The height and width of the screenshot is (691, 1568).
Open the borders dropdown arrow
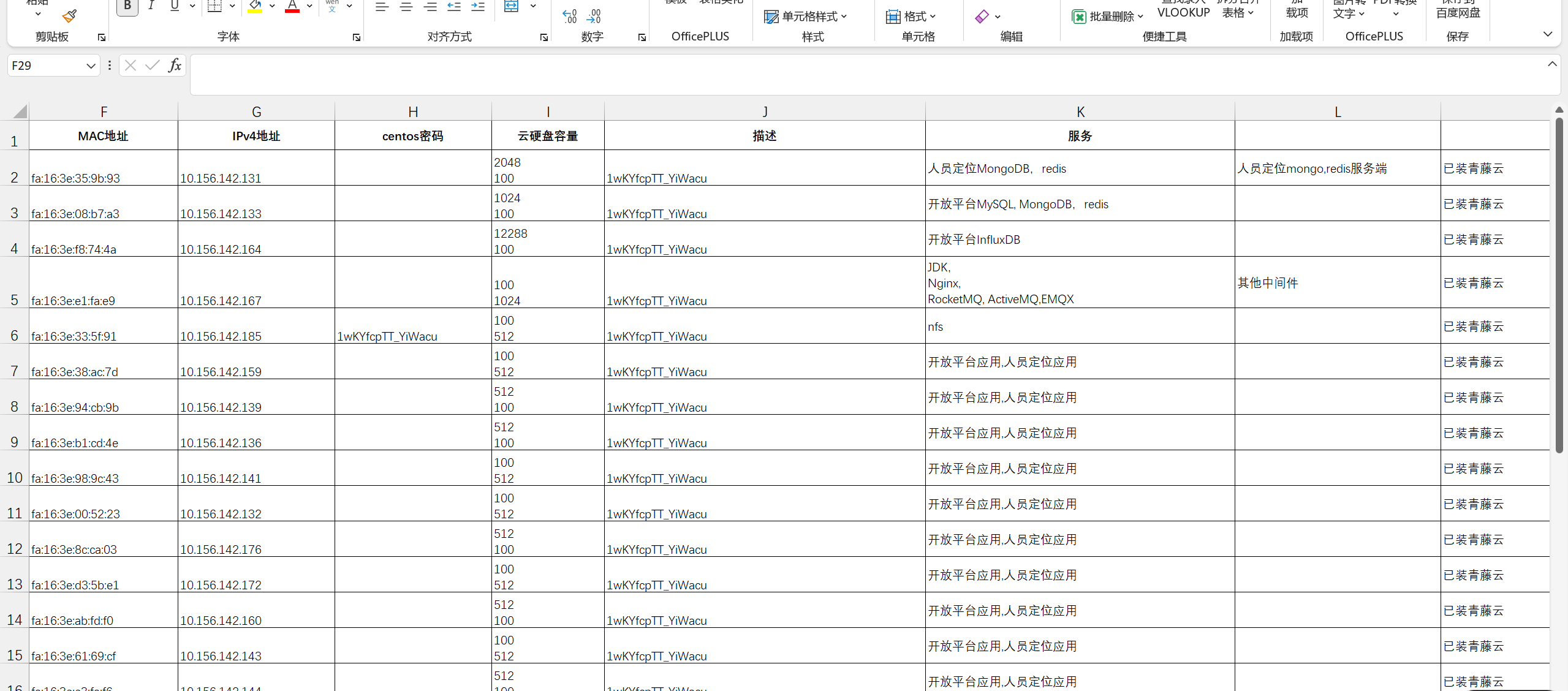pyautogui.click(x=232, y=6)
